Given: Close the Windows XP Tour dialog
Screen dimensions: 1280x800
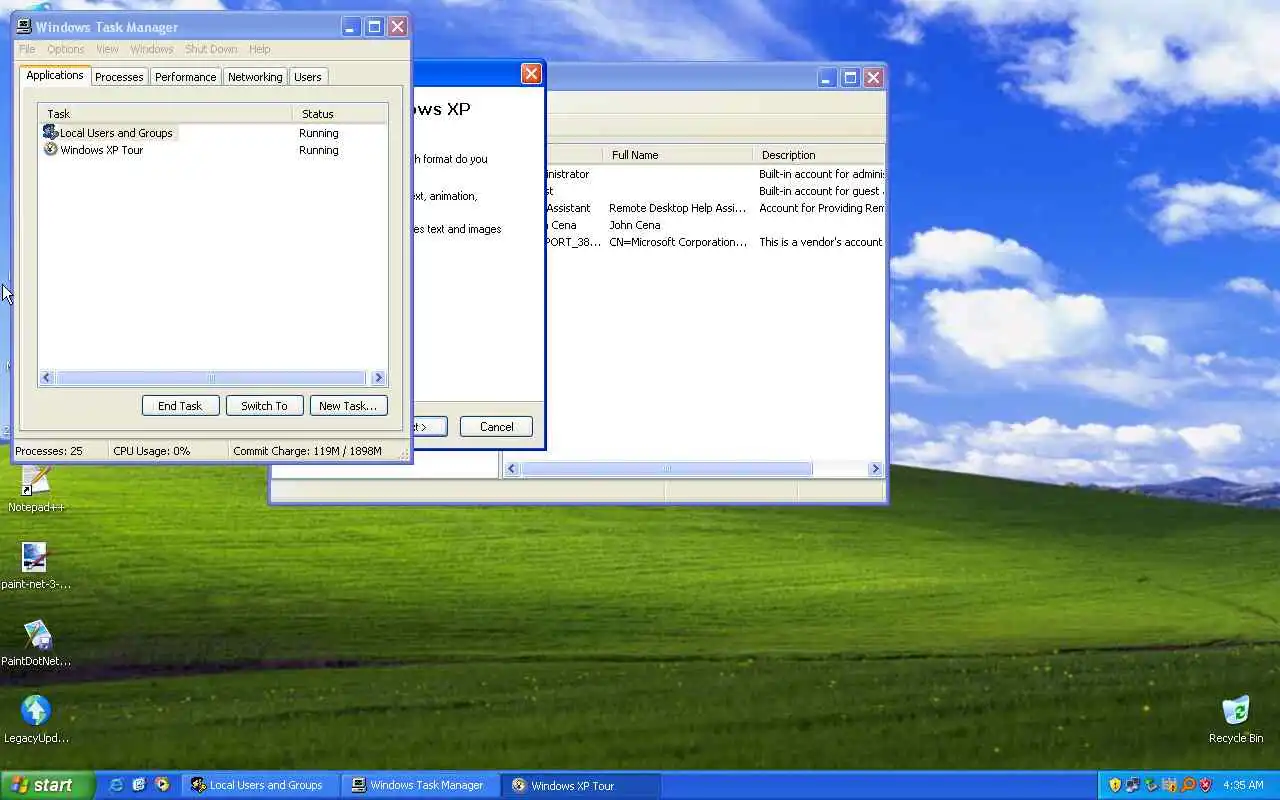Looking at the screenshot, I should (x=532, y=74).
